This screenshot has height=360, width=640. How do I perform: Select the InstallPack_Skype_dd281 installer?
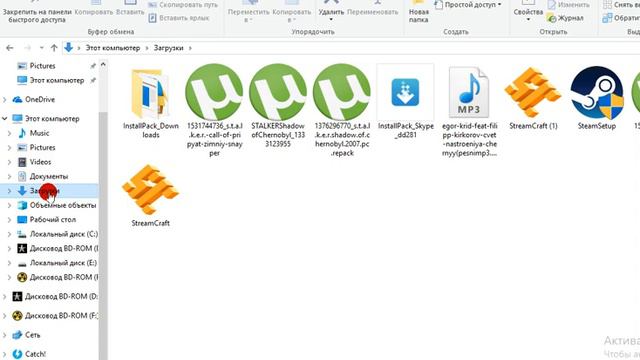(x=405, y=101)
